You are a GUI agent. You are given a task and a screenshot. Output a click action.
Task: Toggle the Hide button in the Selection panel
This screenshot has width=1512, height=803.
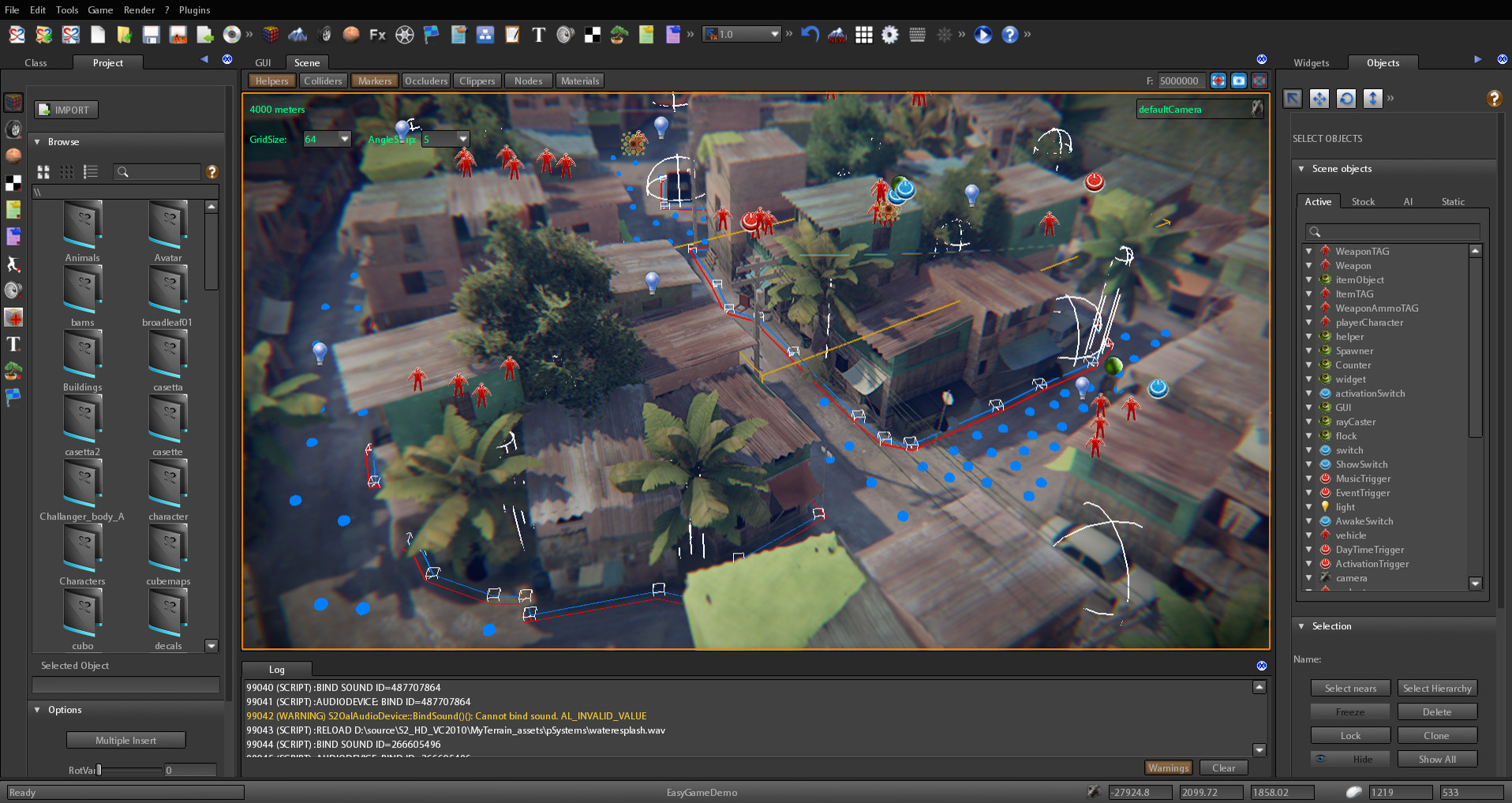[1350, 759]
